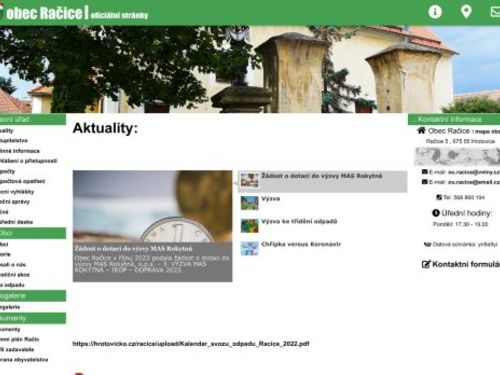500x375 pixels.
Task: Open the map pin location icon
Action: coord(466,12)
